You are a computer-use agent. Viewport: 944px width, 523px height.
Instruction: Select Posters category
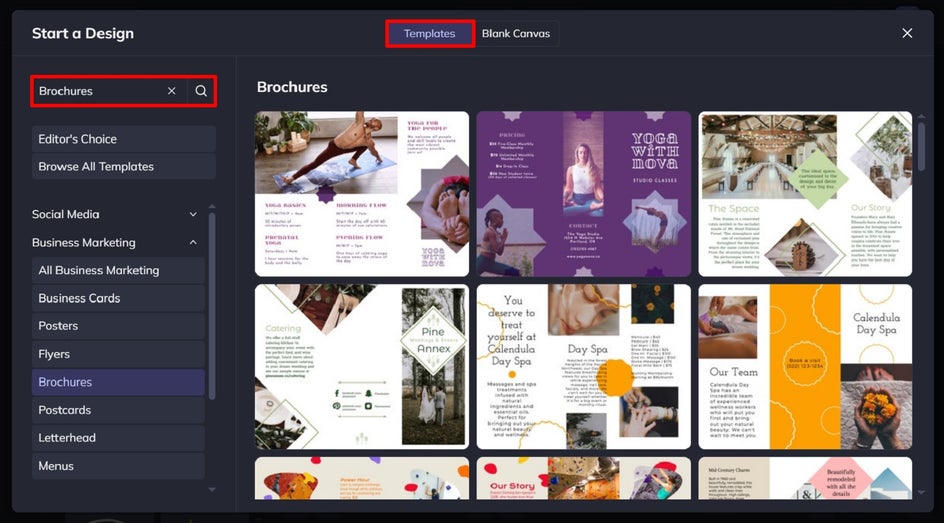click(118, 326)
